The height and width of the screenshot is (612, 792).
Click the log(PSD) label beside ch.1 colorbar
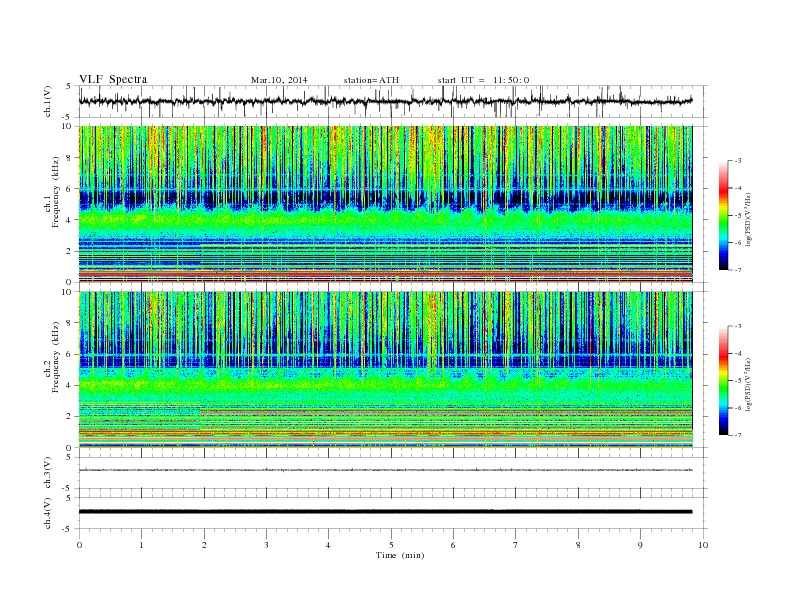click(748, 219)
